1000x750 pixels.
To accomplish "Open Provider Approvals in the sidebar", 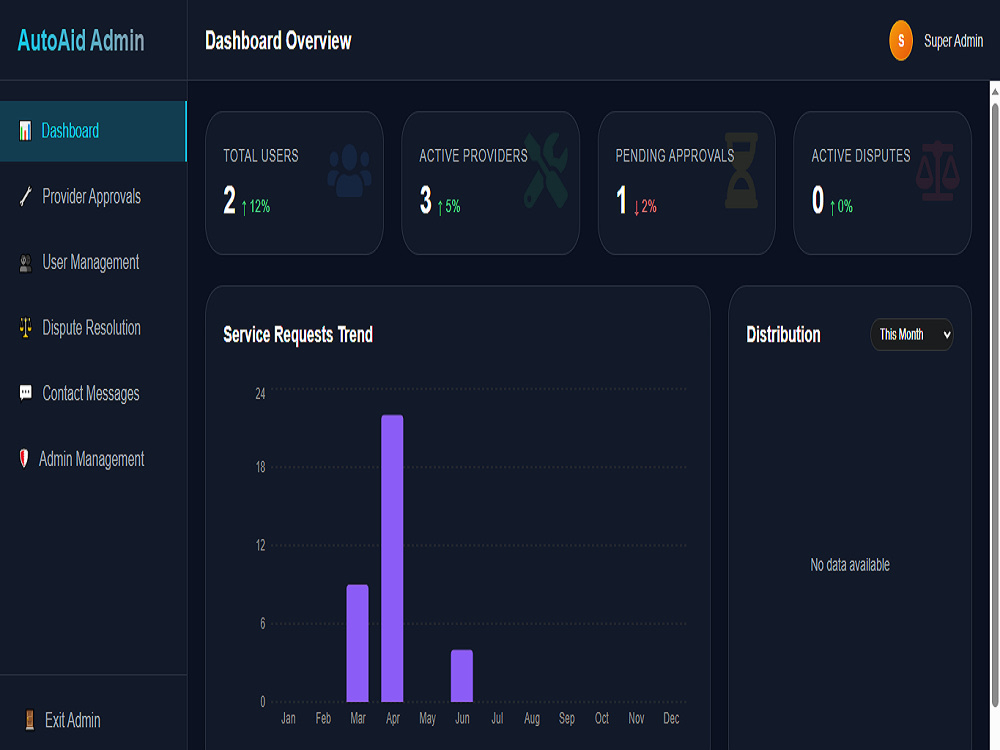I will pos(93,196).
